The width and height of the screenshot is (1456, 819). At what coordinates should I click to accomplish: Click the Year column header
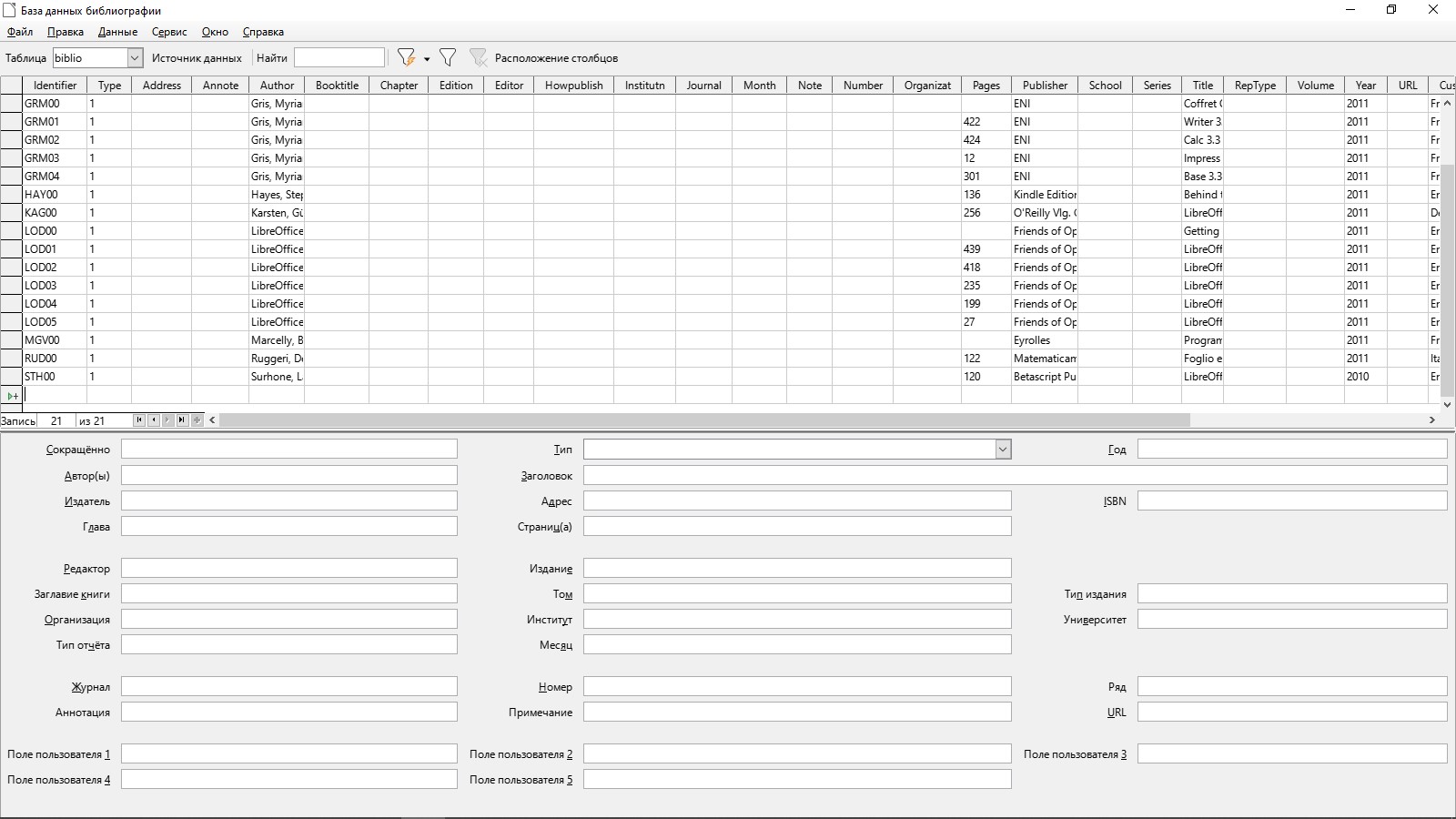click(1366, 86)
